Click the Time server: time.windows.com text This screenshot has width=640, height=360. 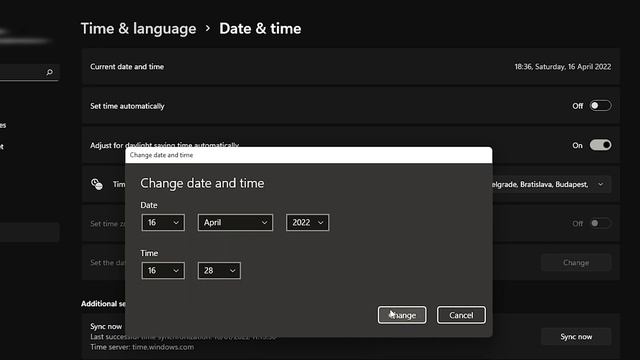click(x=142, y=347)
